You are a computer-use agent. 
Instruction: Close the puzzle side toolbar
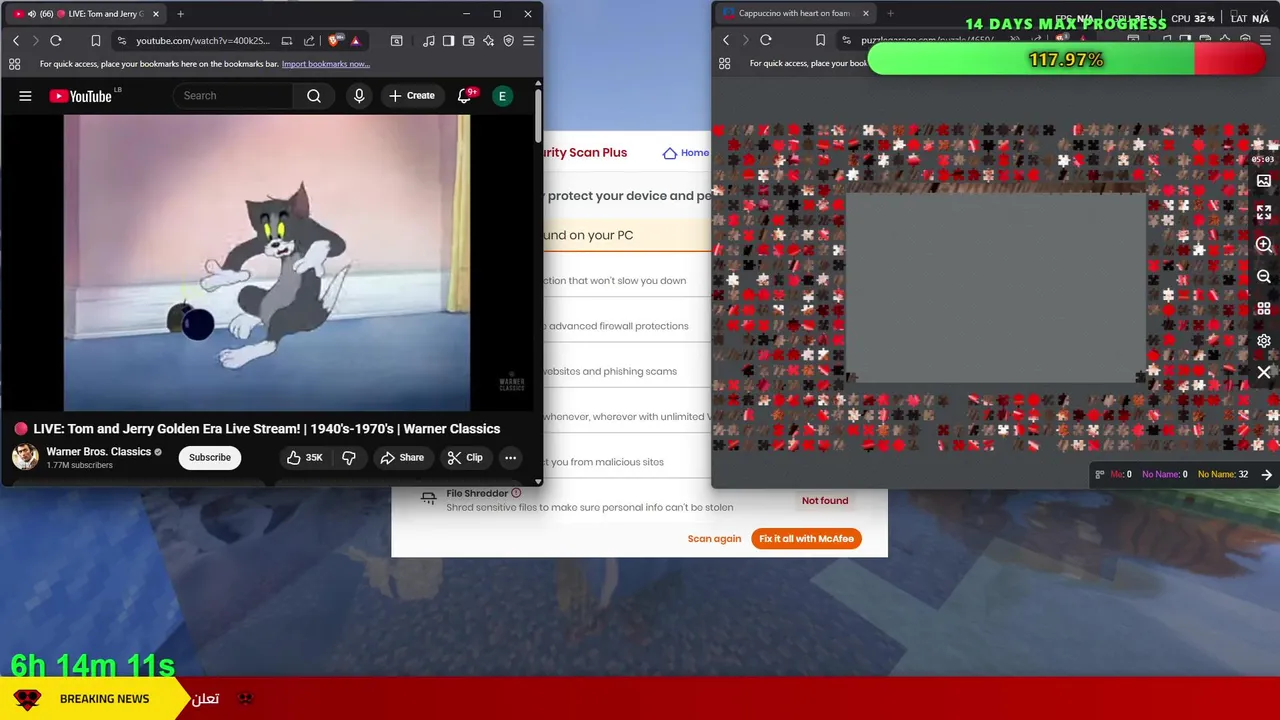point(1264,373)
